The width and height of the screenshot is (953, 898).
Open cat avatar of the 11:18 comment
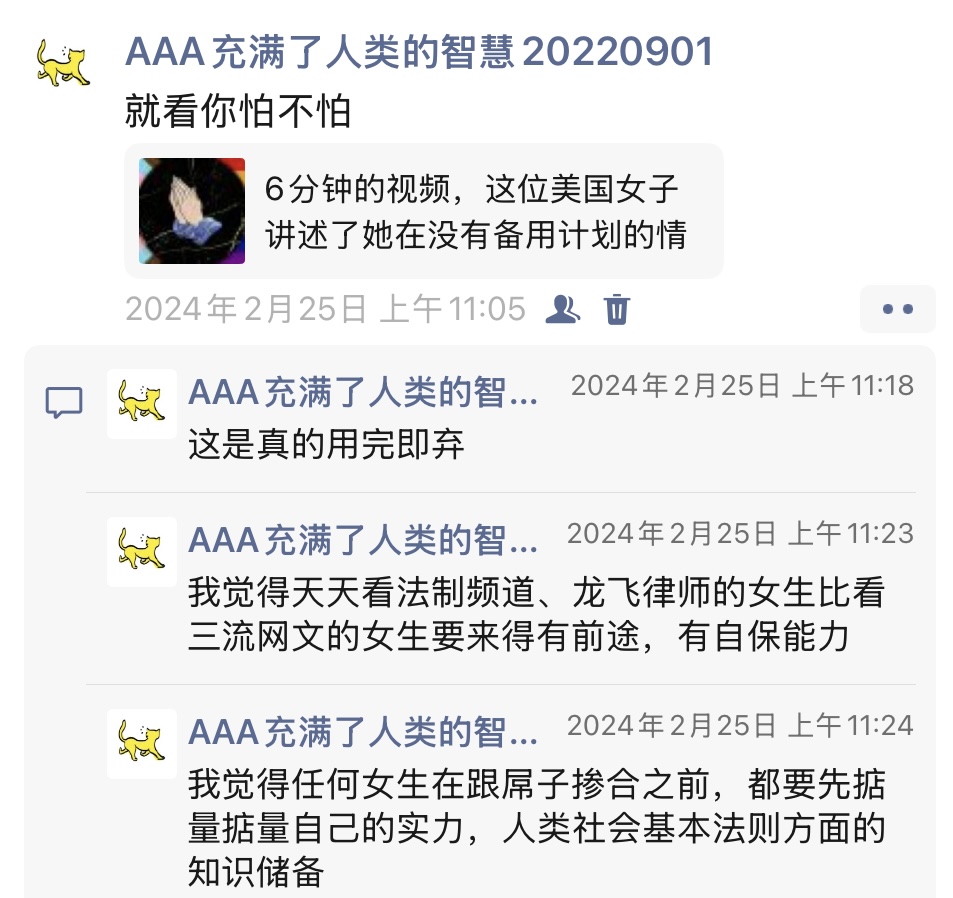point(142,403)
